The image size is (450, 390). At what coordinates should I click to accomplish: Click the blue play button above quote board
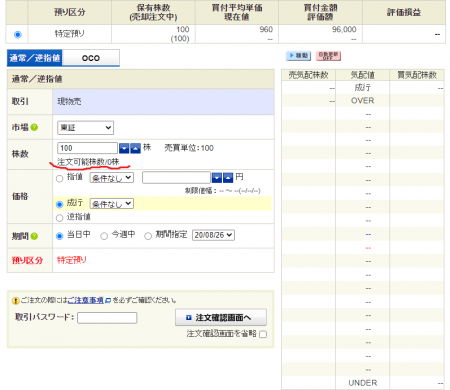[x=298, y=56]
